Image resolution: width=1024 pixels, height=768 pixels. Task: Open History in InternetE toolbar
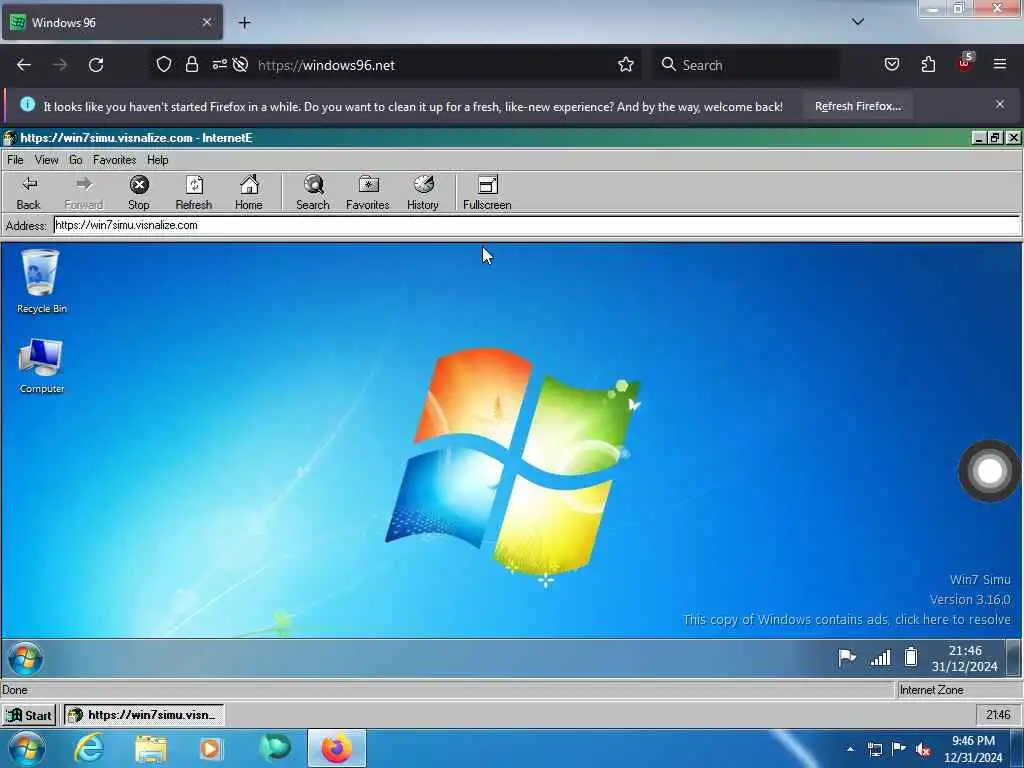pyautogui.click(x=423, y=193)
